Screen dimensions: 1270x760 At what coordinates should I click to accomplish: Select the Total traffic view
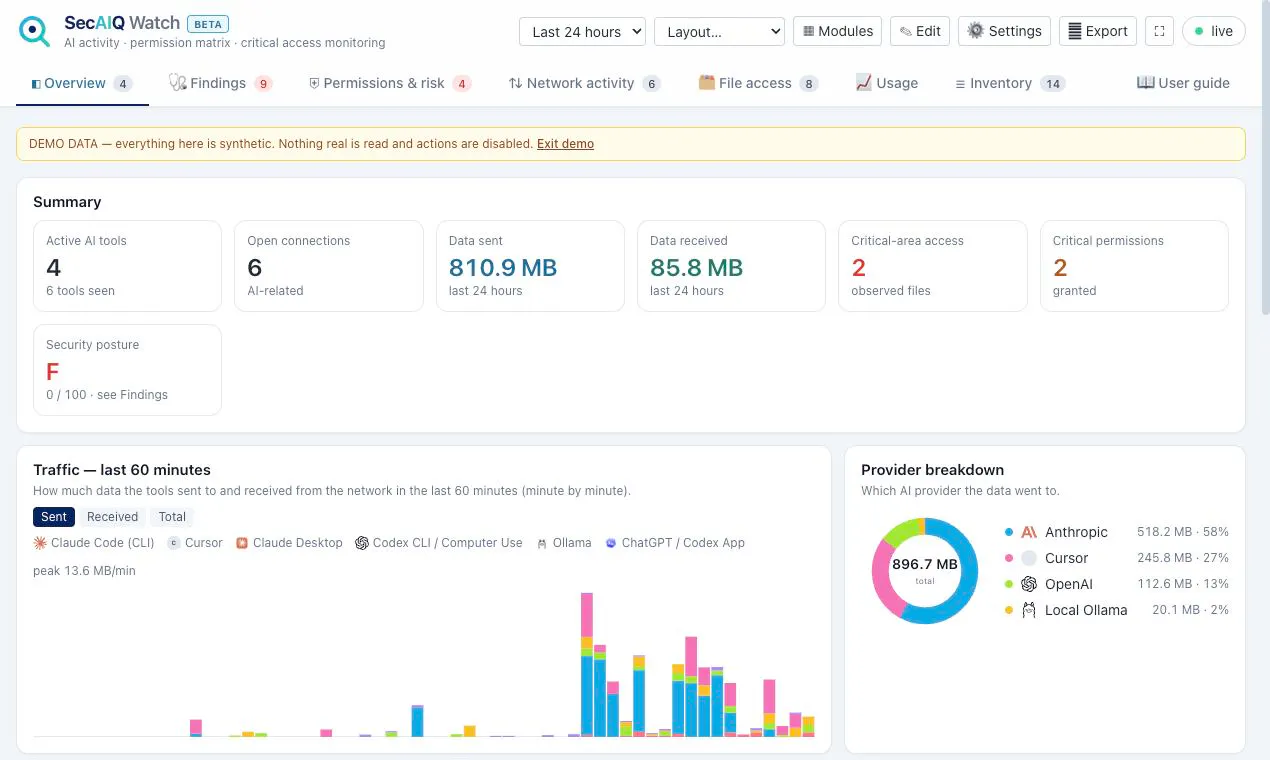point(172,517)
